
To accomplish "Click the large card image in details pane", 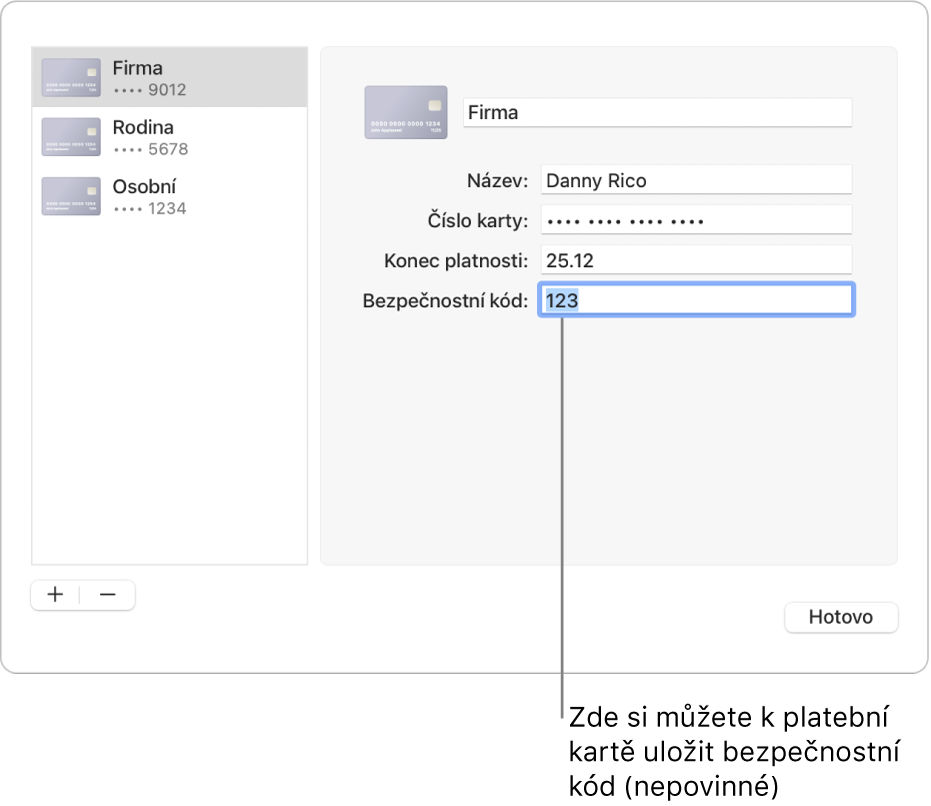I will coord(405,112).
